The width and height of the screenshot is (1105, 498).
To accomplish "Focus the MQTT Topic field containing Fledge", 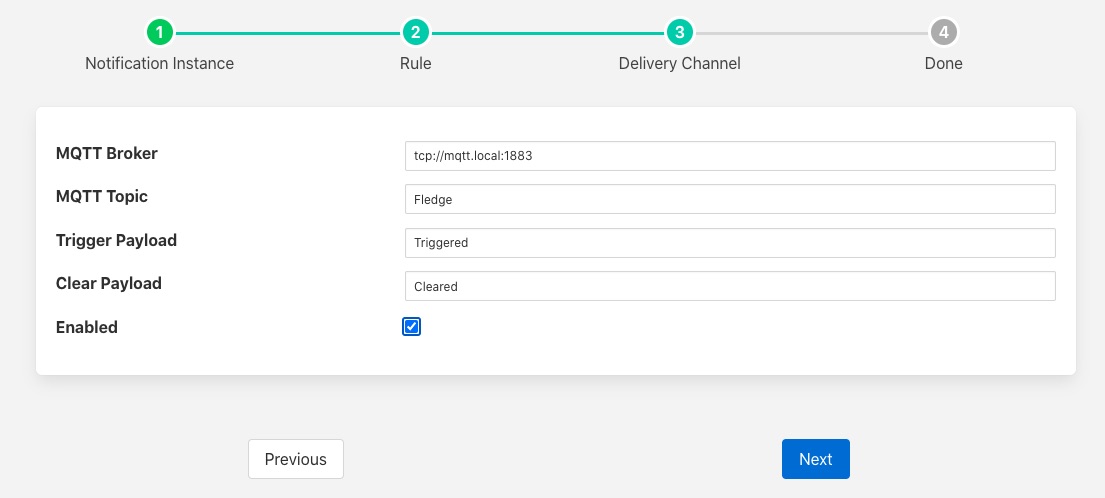I will coord(729,199).
